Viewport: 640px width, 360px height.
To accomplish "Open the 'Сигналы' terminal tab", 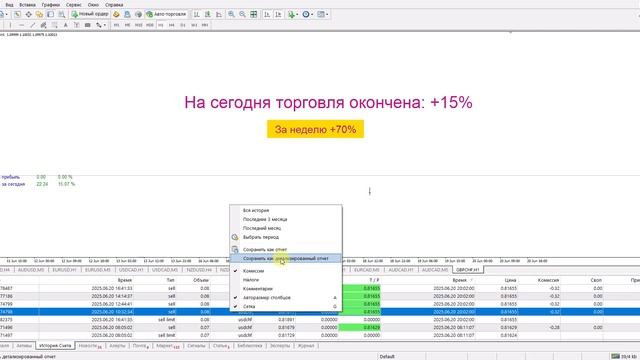I will click(x=196, y=346).
